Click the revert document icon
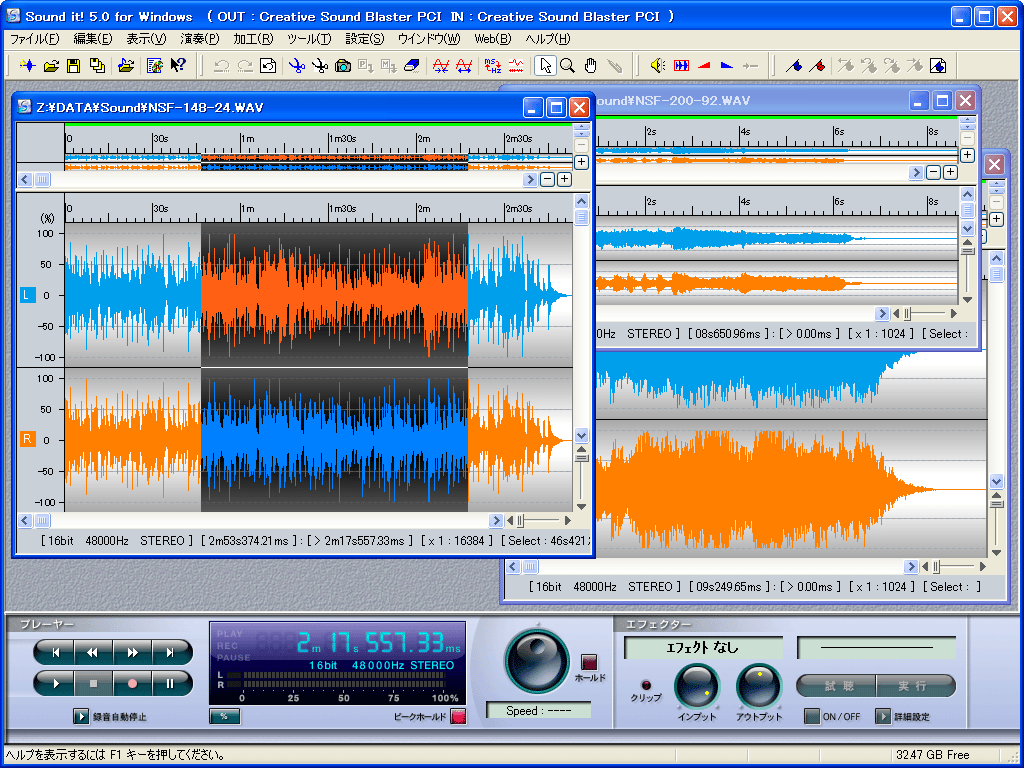Viewport: 1024px width, 768px height. tap(268, 65)
